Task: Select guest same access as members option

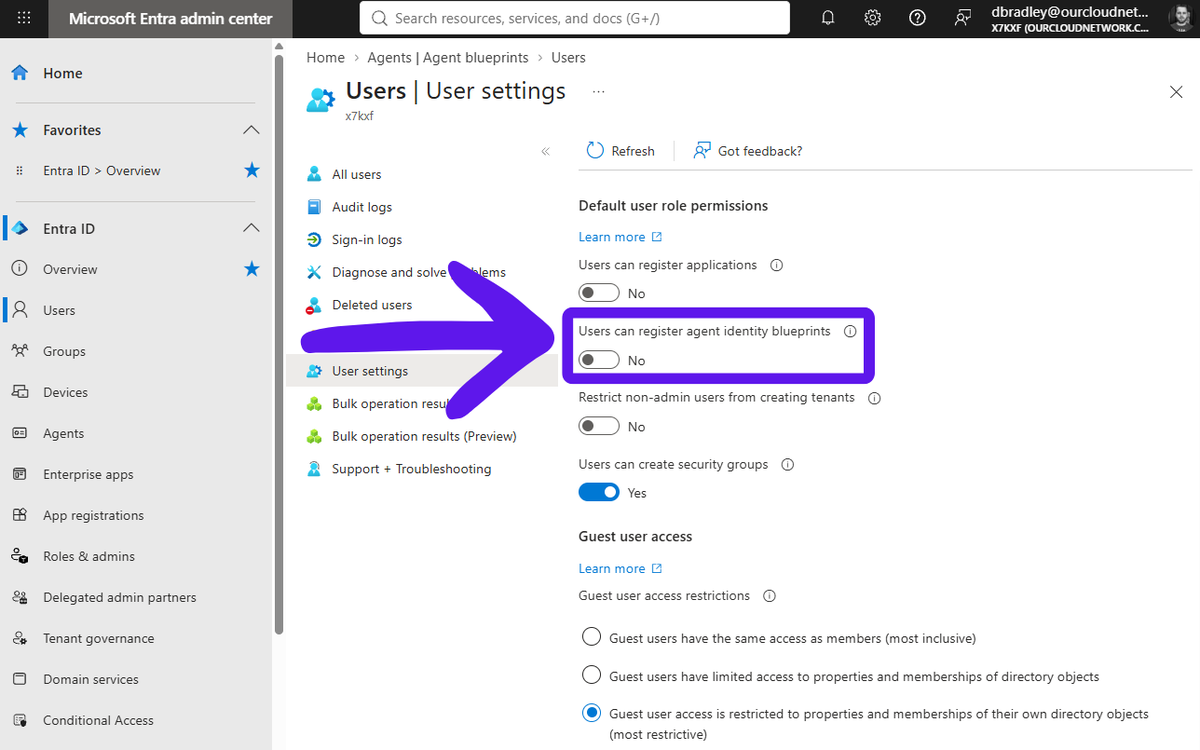Action: point(592,638)
